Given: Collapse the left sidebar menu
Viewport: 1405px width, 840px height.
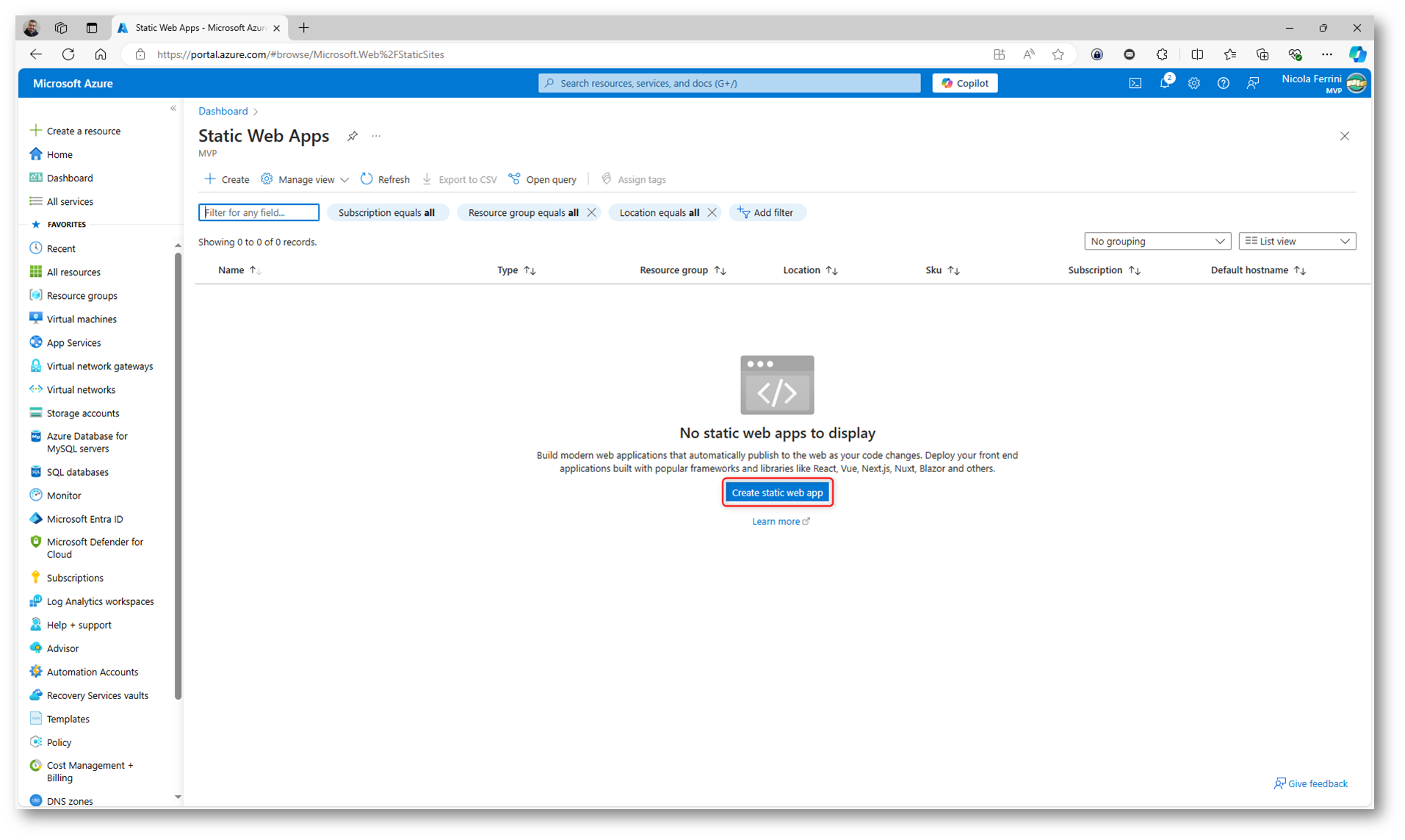Looking at the screenshot, I should point(173,109).
